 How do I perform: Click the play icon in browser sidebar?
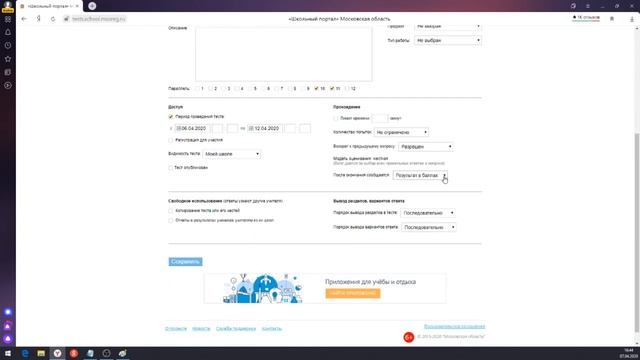click(x=8, y=85)
